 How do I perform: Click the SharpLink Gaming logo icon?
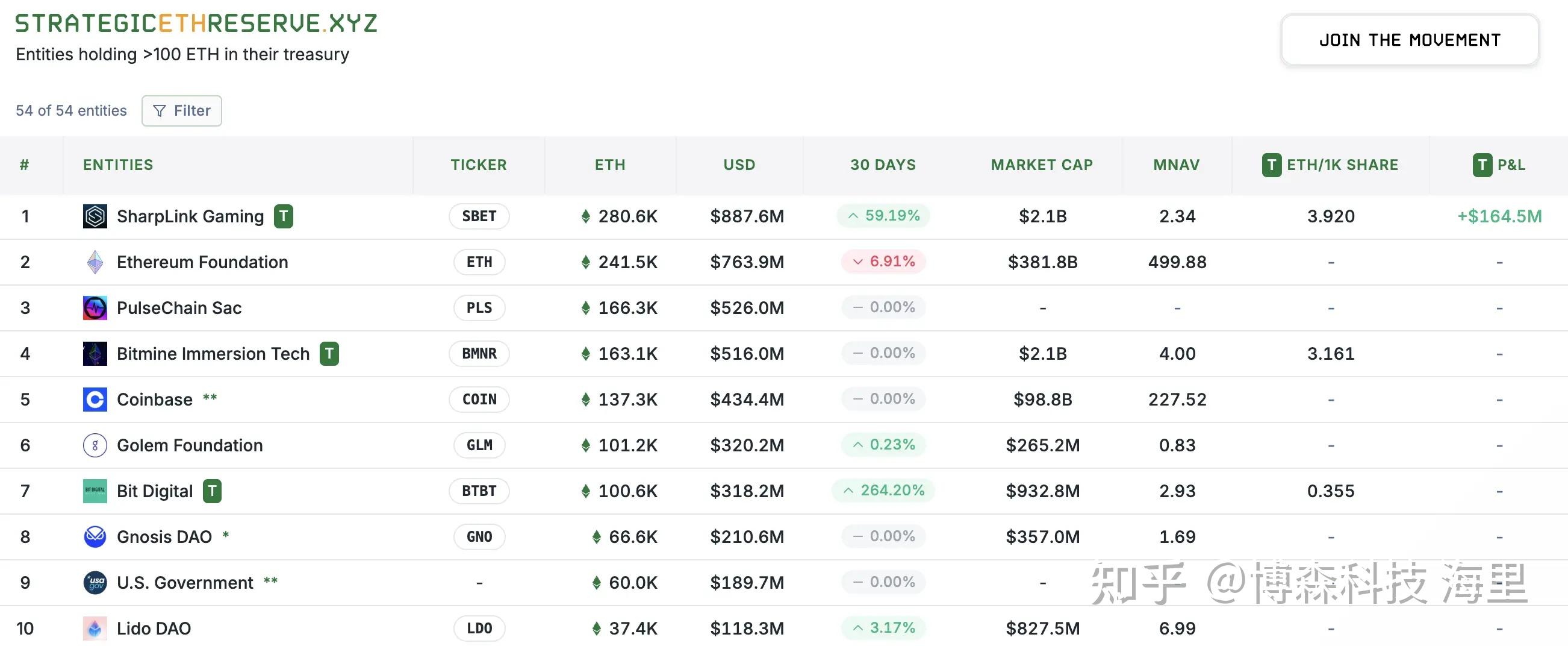tap(95, 216)
